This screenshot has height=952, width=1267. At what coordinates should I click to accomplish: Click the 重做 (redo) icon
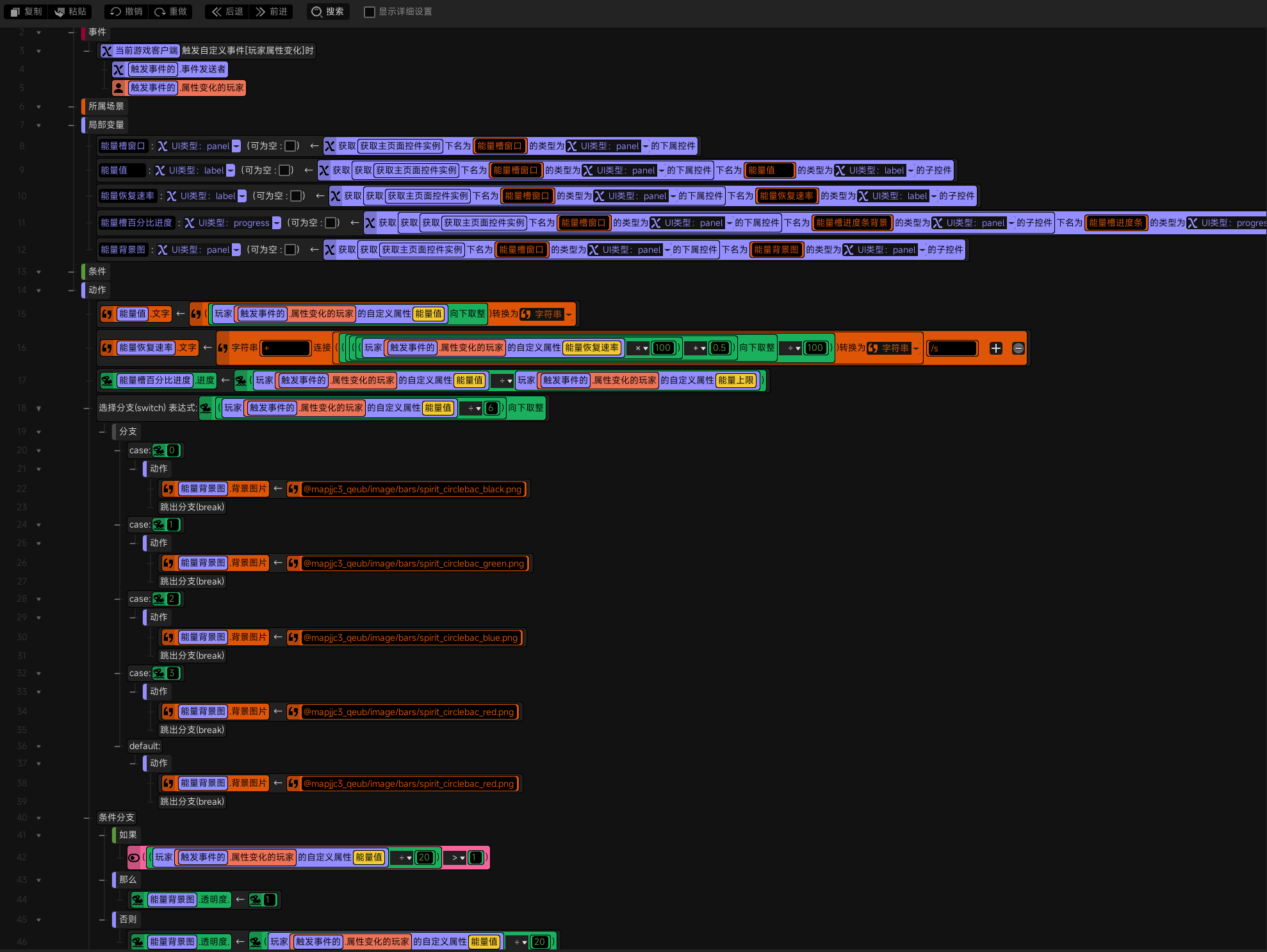pyautogui.click(x=160, y=12)
